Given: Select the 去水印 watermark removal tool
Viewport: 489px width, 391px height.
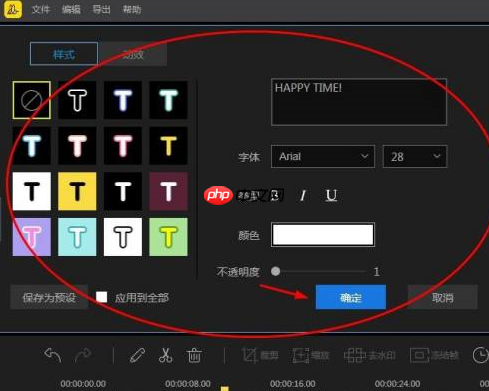Looking at the screenshot, I should (x=370, y=355).
